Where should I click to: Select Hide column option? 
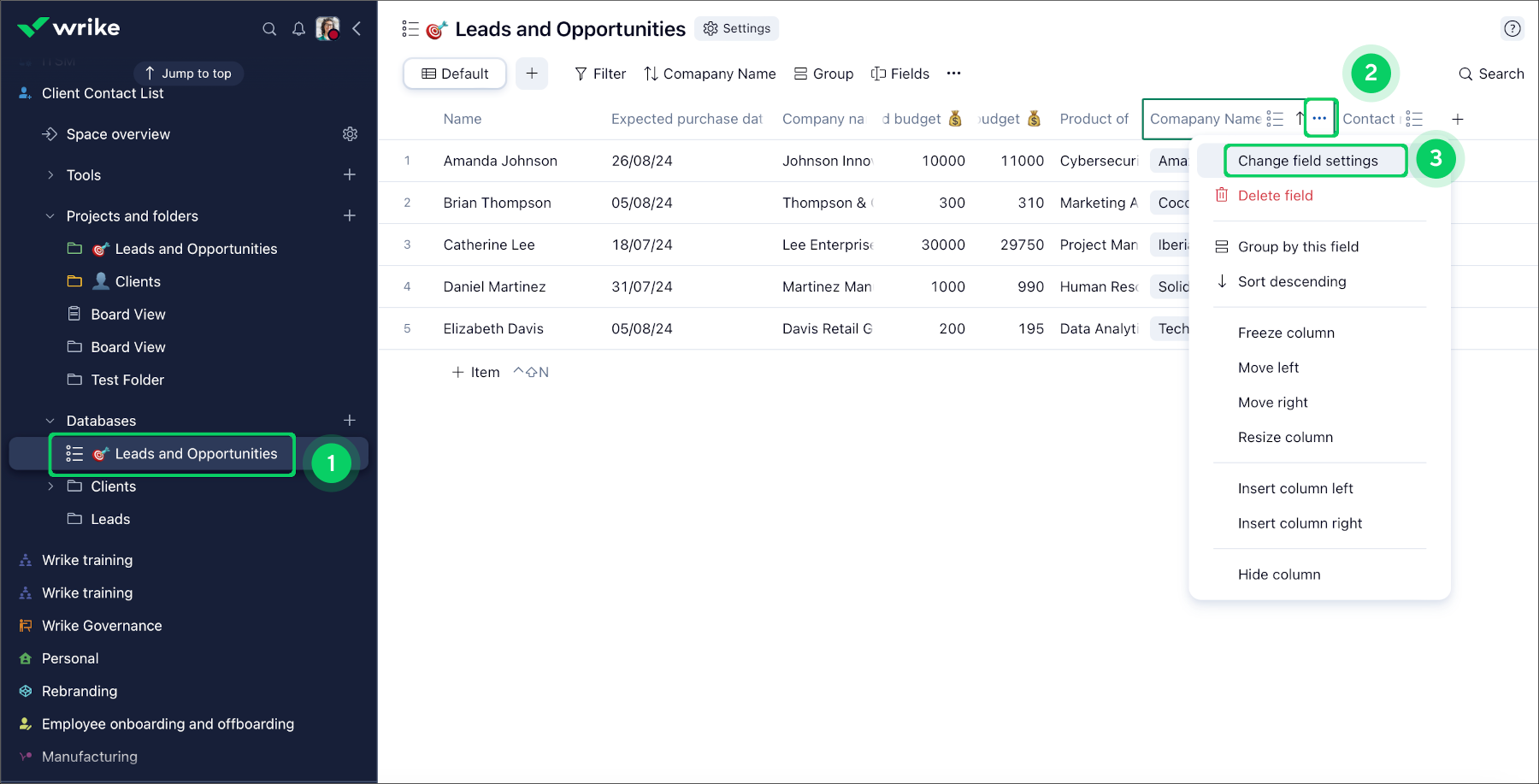point(1279,575)
